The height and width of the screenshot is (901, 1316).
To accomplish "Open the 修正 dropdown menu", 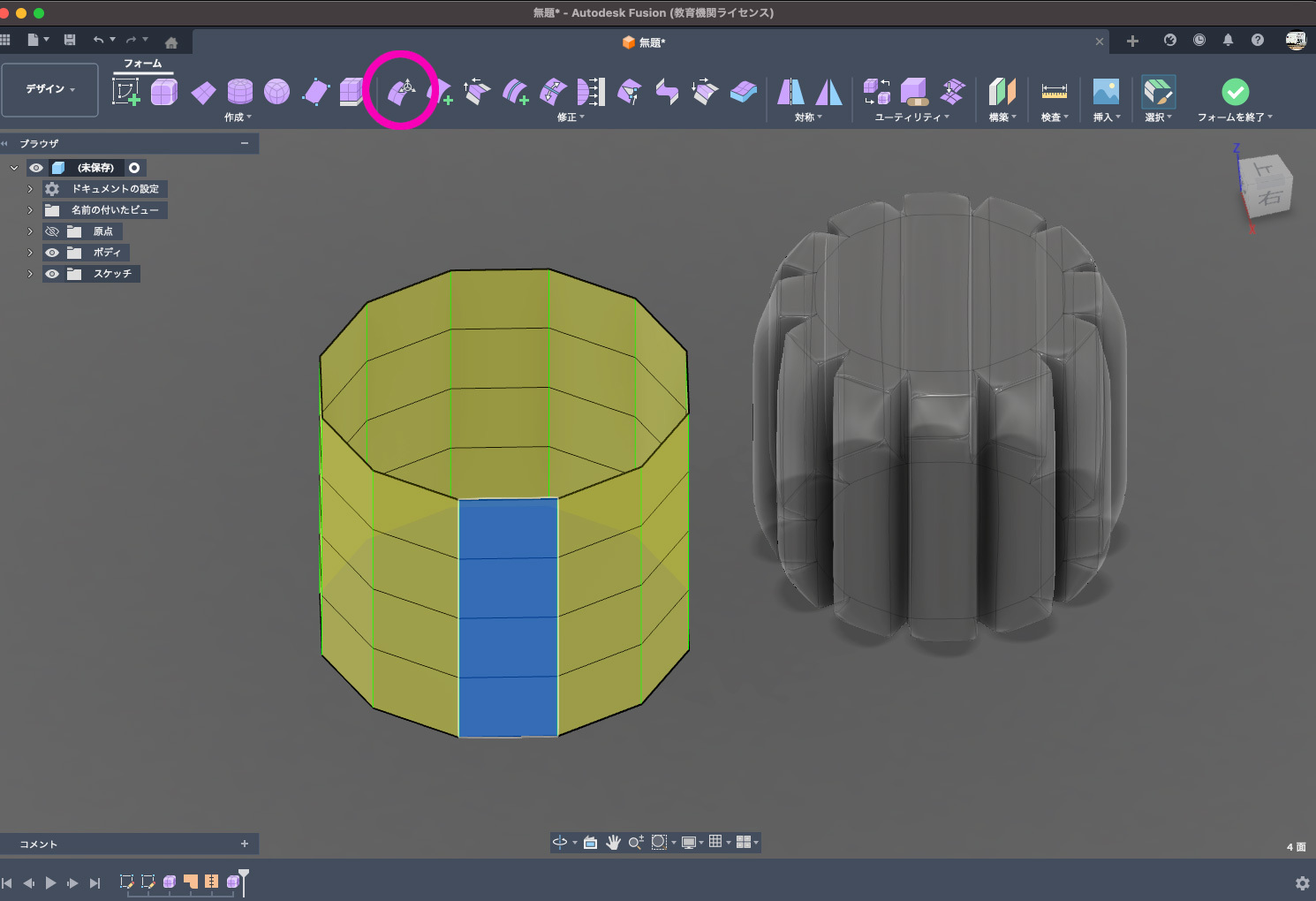I will pos(571,117).
